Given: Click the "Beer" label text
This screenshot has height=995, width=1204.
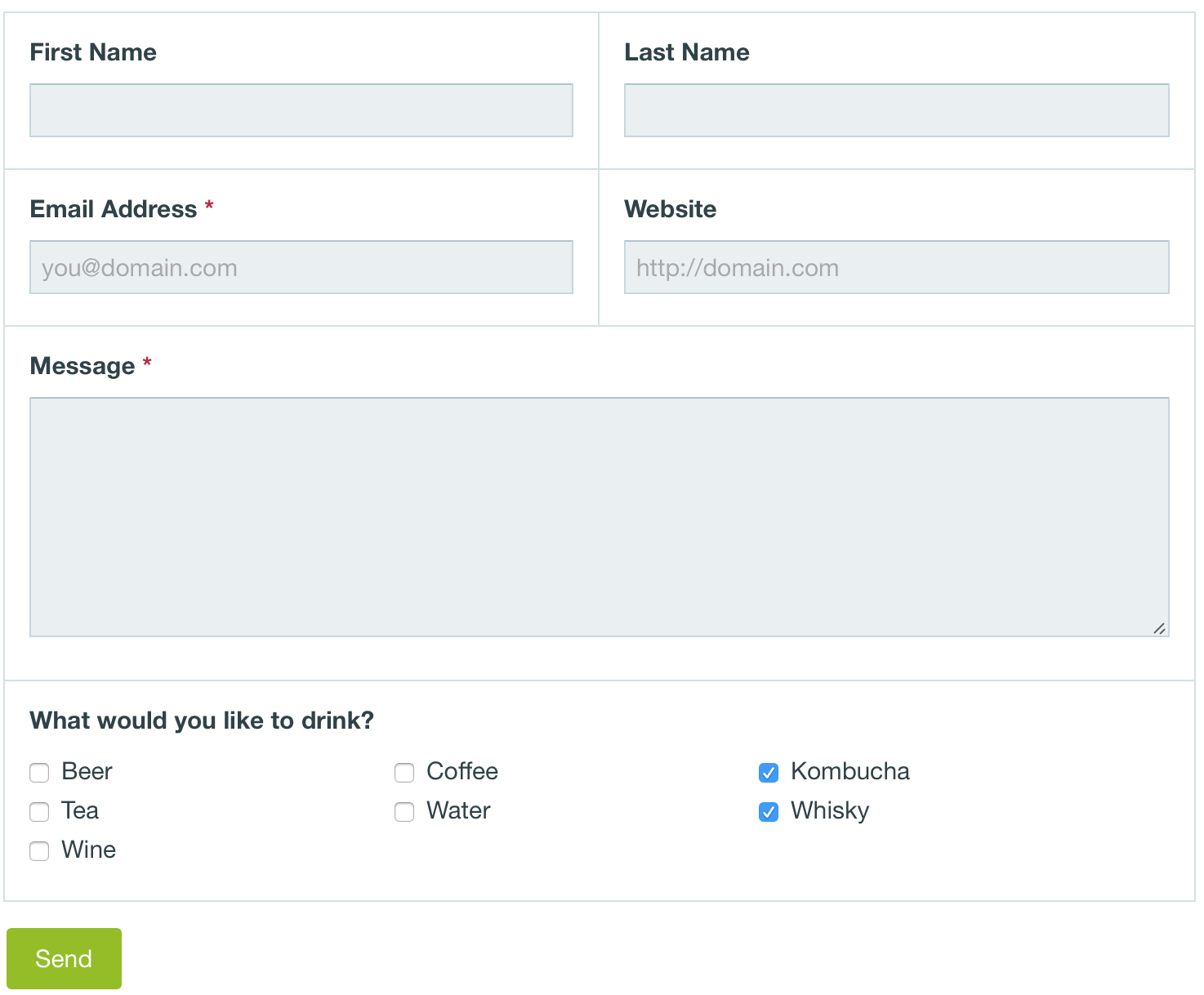Looking at the screenshot, I should [87, 771].
